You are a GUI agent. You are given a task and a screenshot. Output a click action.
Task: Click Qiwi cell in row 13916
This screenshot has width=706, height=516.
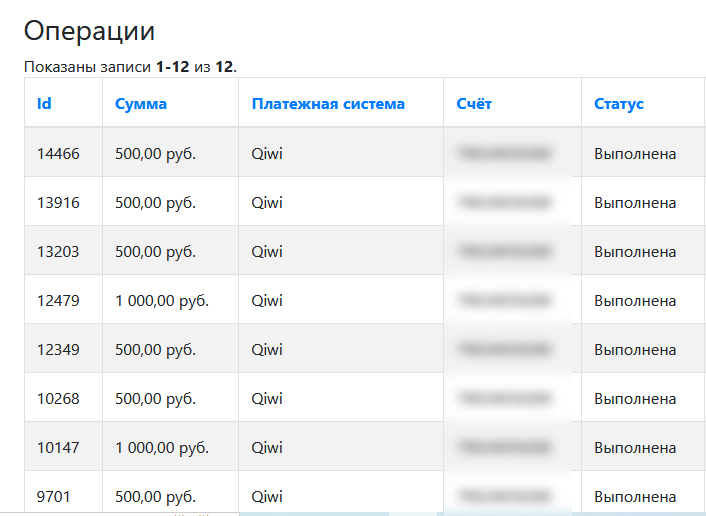pyautogui.click(x=267, y=203)
